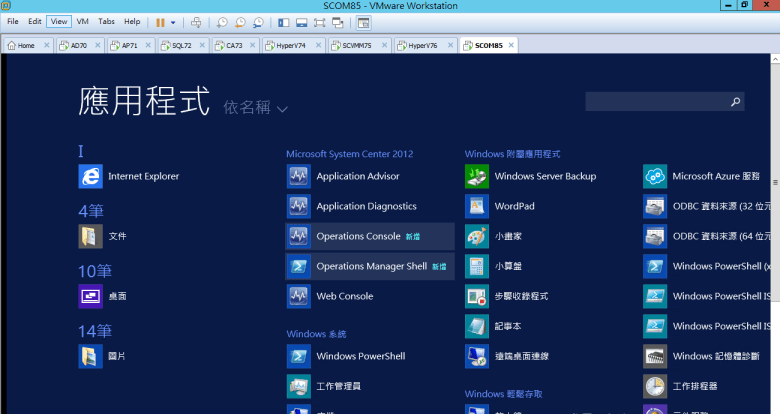Open WordPad application
780x414 pixels.
[x=514, y=206]
